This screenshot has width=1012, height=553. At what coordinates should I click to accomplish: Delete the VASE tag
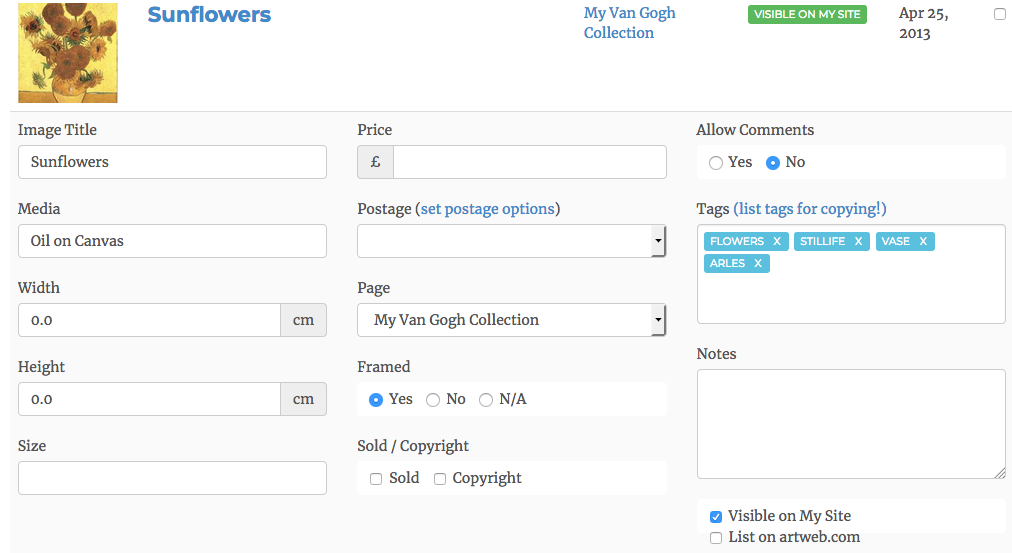[x=923, y=241]
